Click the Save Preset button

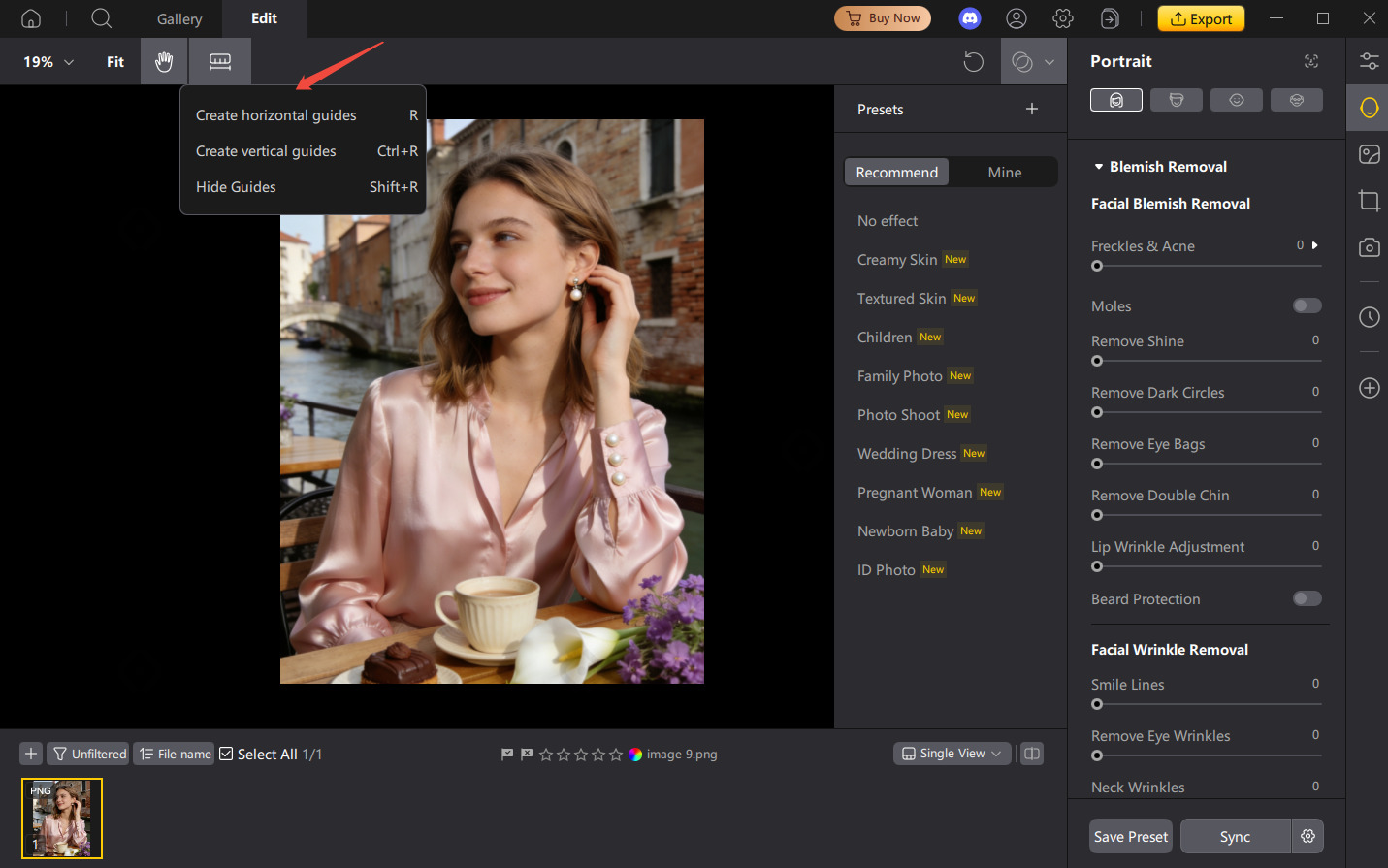(1130, 836)
